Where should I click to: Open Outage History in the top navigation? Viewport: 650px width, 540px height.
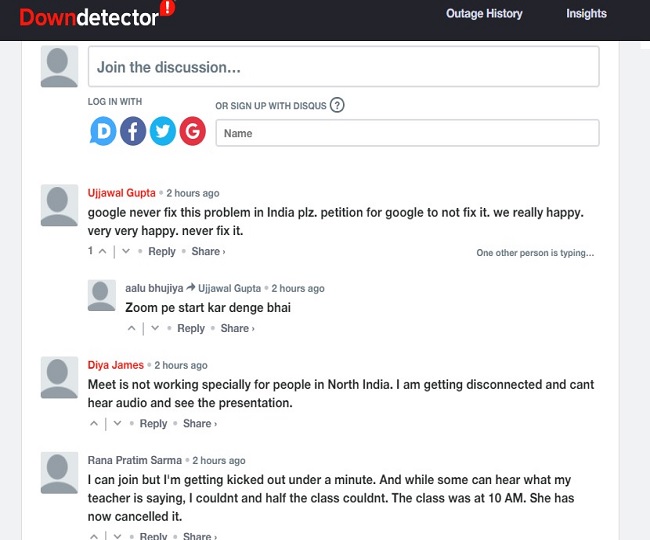coord(484,14)
